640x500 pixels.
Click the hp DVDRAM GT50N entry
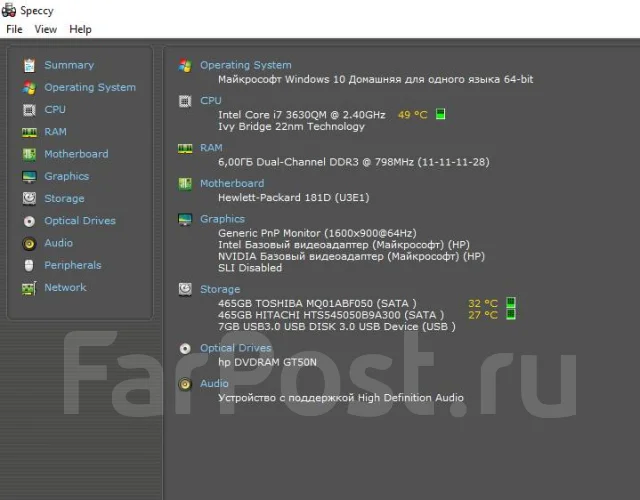tap(267, 362)
